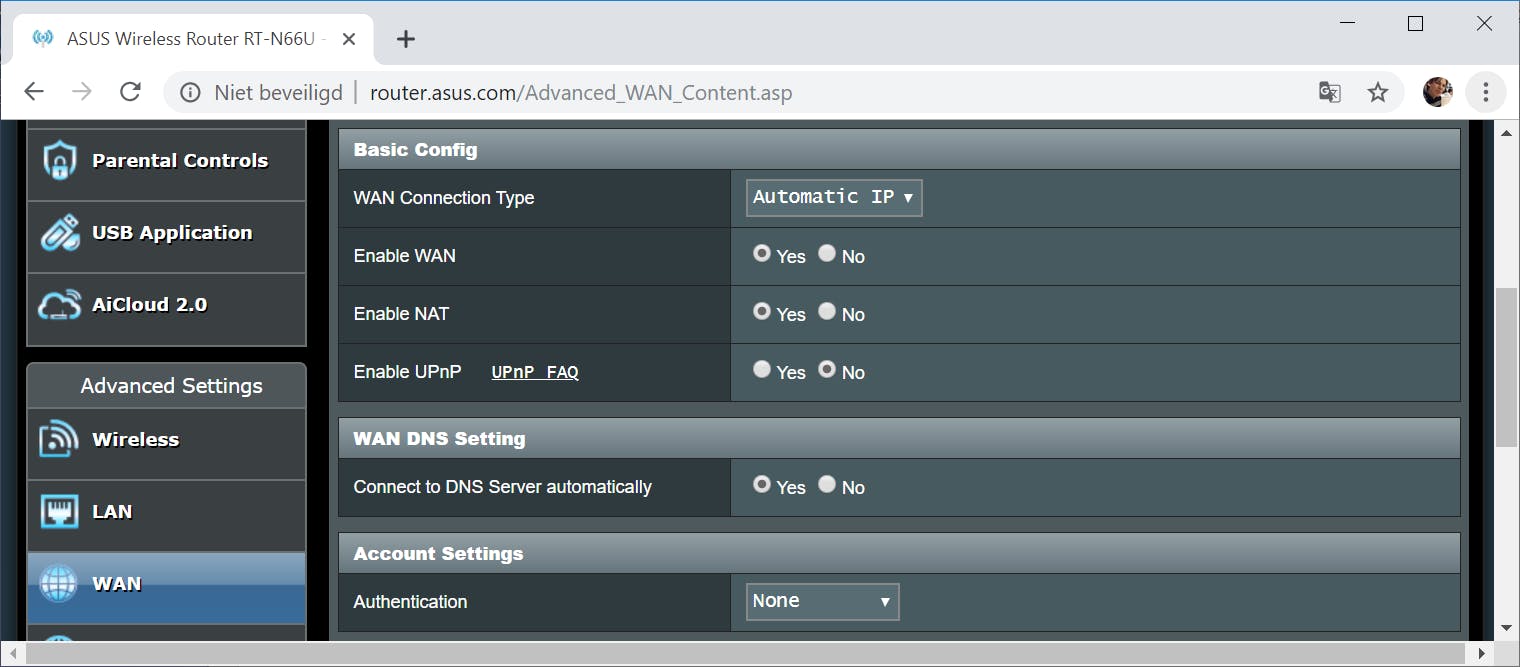
Task: Reload the router page
Action: tap(130, 93)
